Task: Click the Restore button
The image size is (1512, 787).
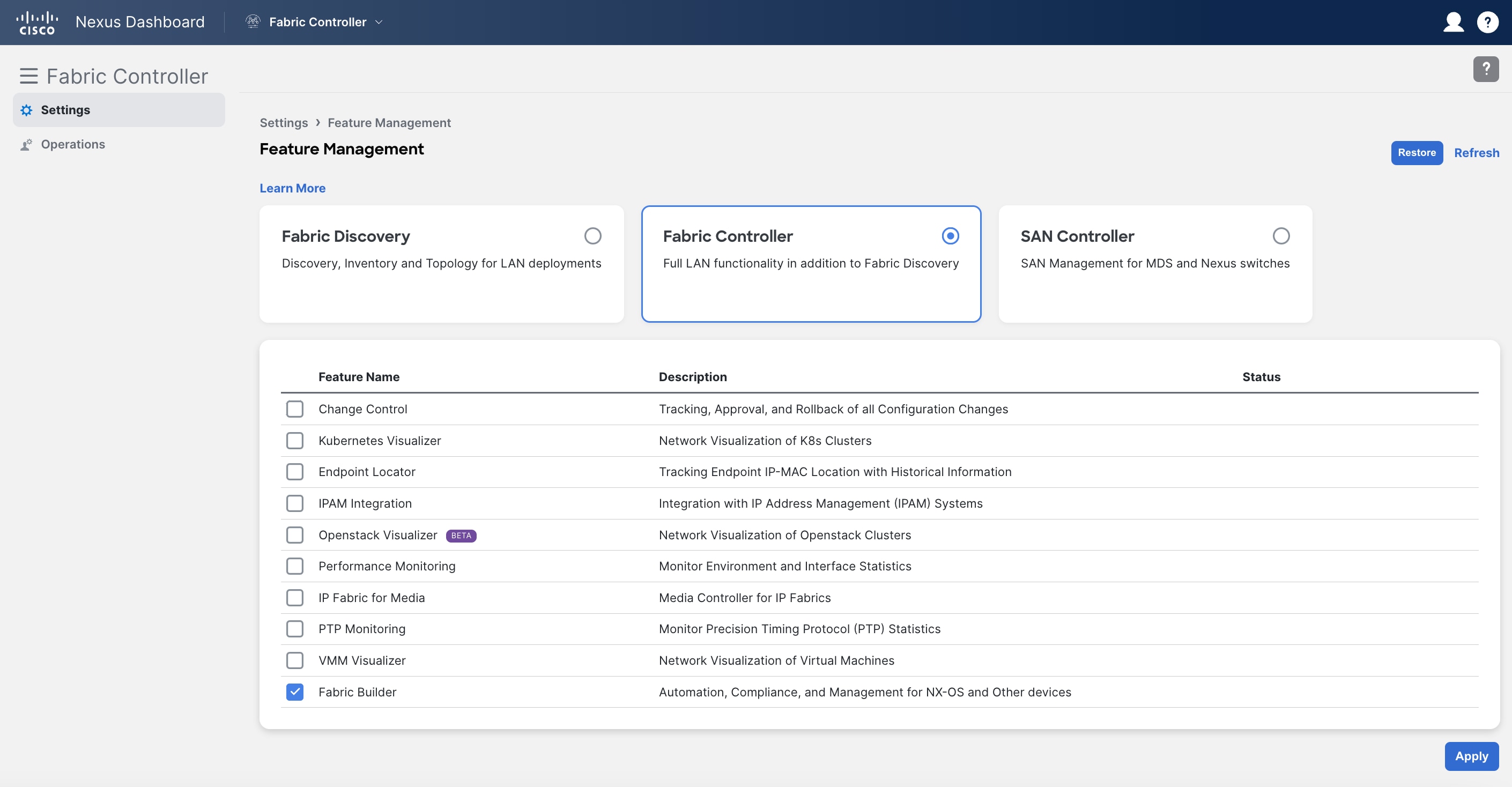Action: click(x=1417, y=153)
